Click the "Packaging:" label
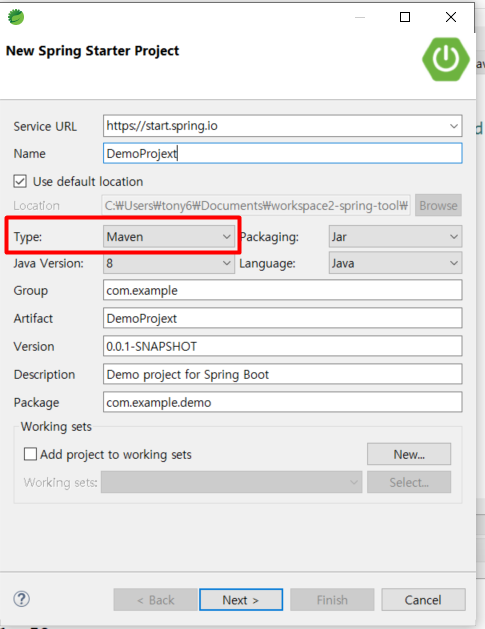This screenshot has width=485, height=629. pyautogui.click(x=269, y=237)
